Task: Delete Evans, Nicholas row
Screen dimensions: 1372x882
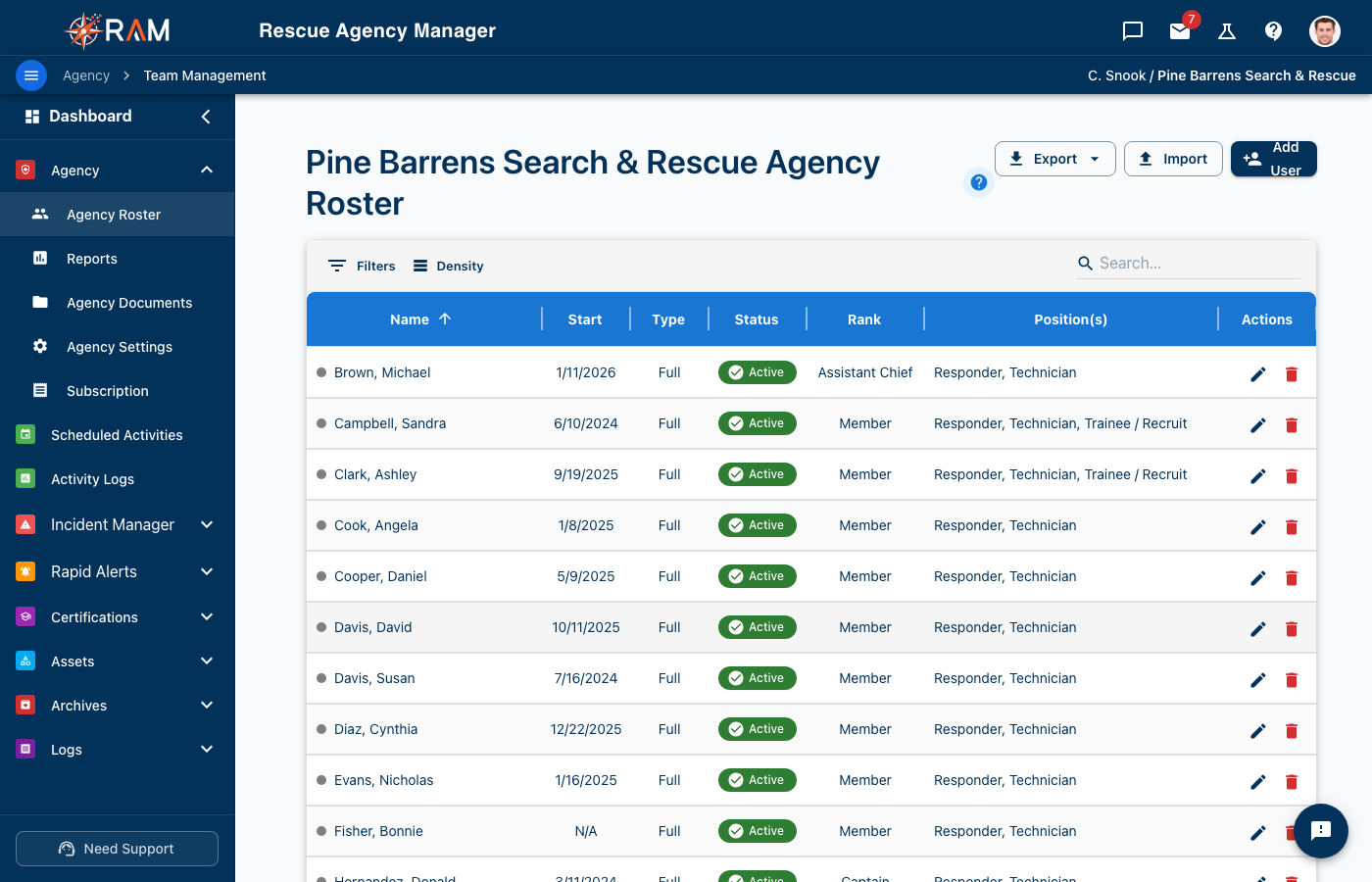Action: [1292, 782]
